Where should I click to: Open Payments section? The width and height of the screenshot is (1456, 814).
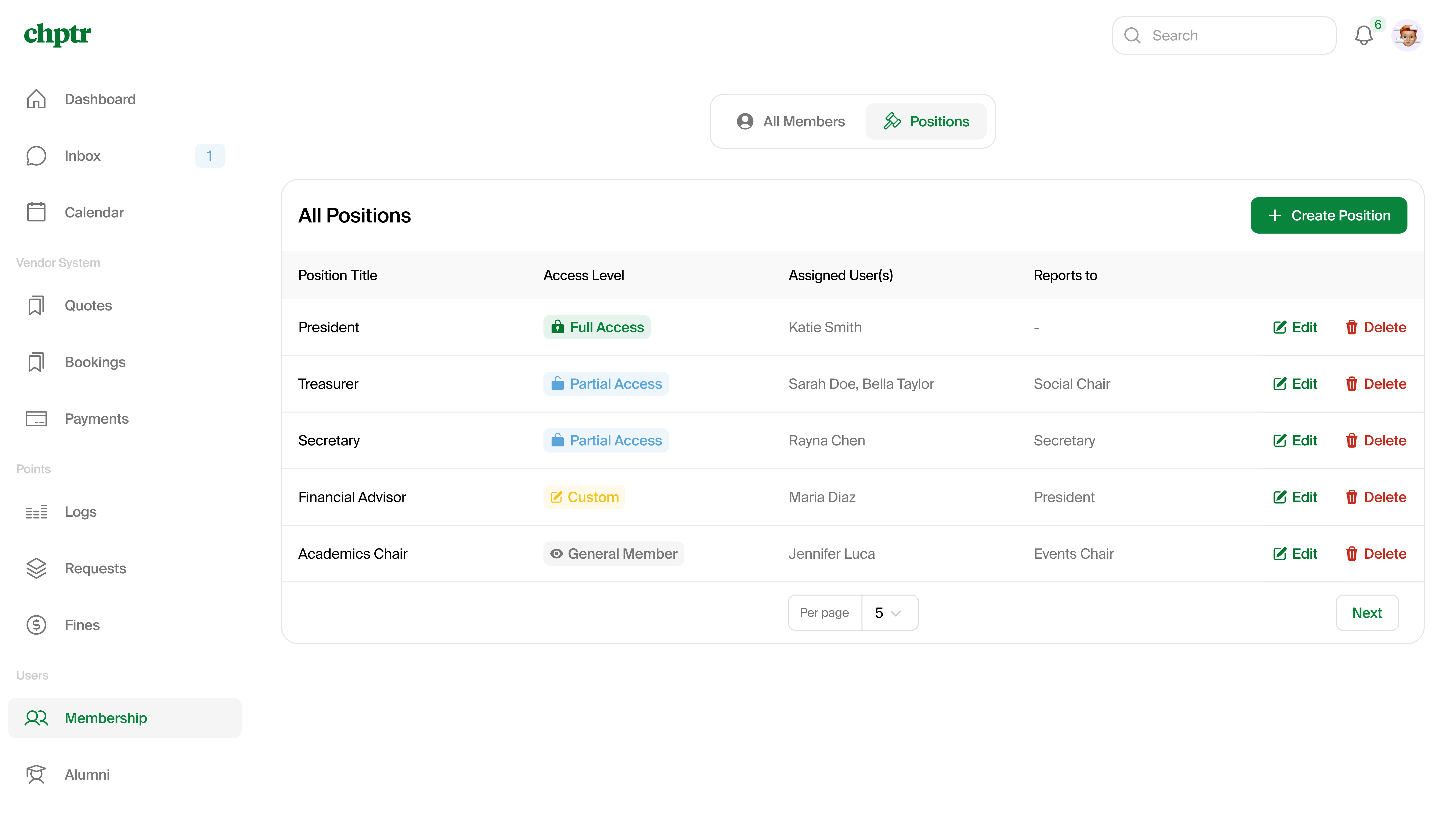click(x=124, y=418)
